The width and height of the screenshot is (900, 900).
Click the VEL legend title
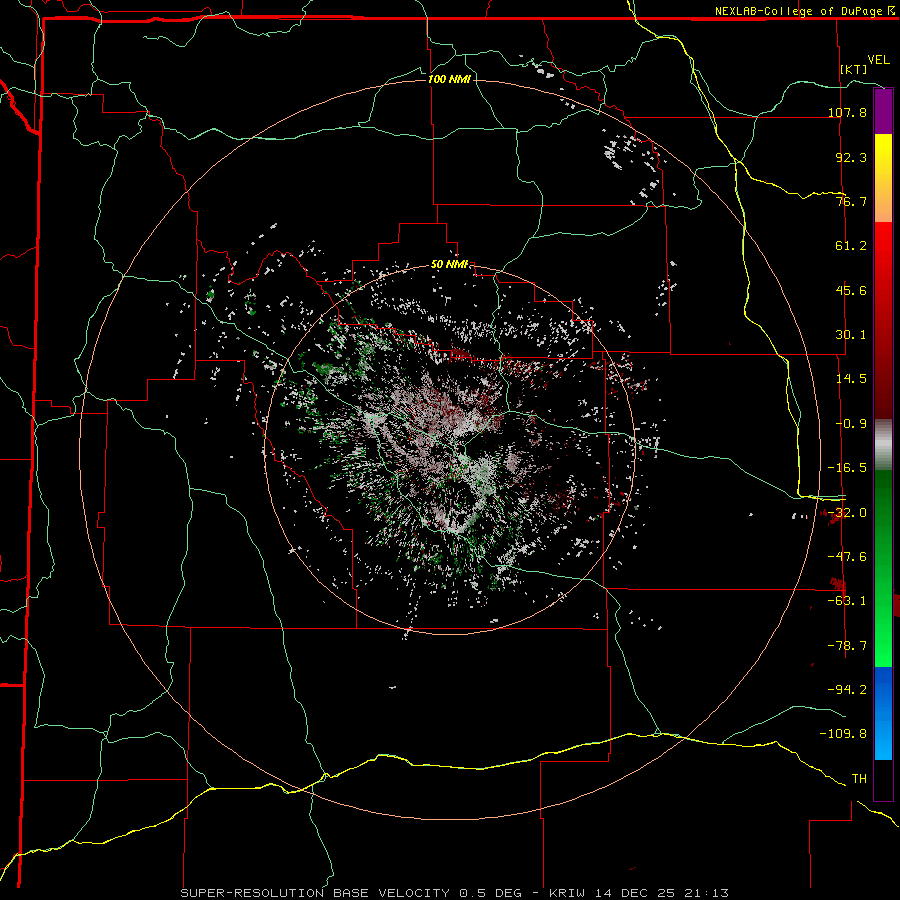coord(878,60)
